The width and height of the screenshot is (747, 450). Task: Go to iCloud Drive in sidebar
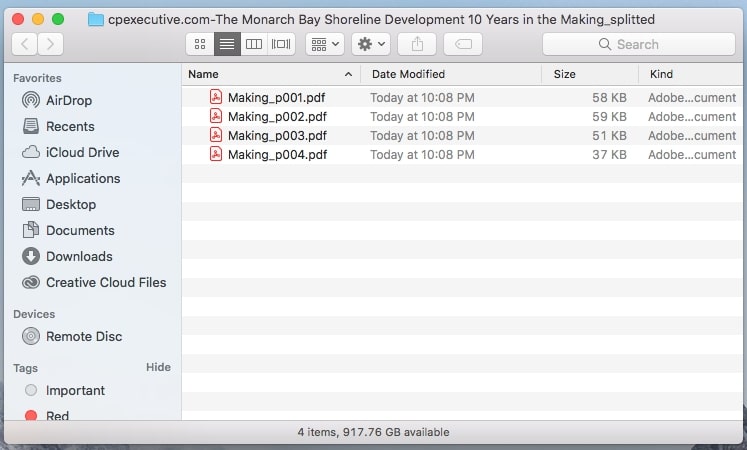pos(82,152)
